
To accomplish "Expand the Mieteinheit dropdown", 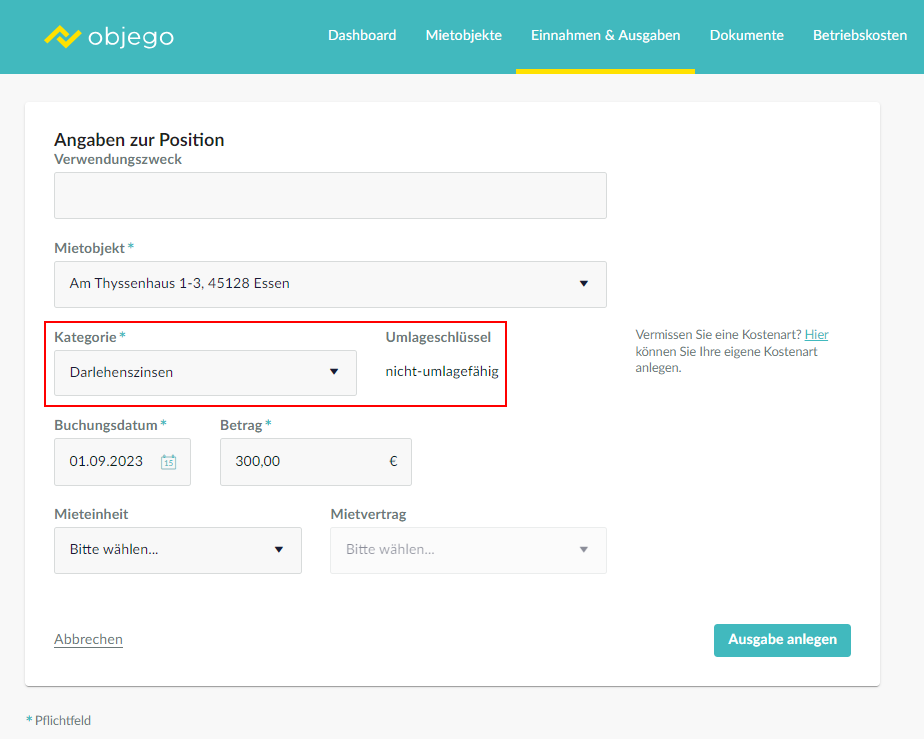I will click(178, 550).
